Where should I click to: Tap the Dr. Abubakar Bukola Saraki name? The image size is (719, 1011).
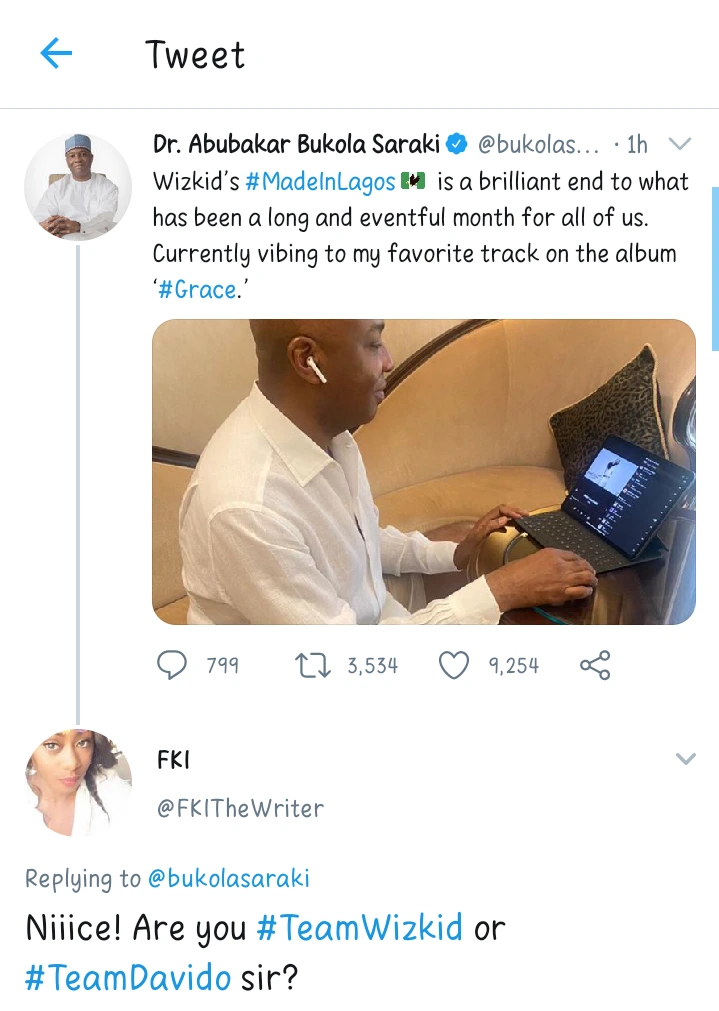pyautogui.click(x=296, y=145)
